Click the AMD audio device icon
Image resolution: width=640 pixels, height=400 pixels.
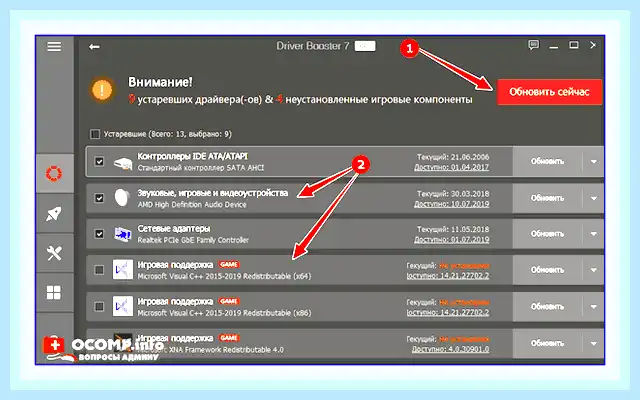pyautogui.click(x=122, y=198)
